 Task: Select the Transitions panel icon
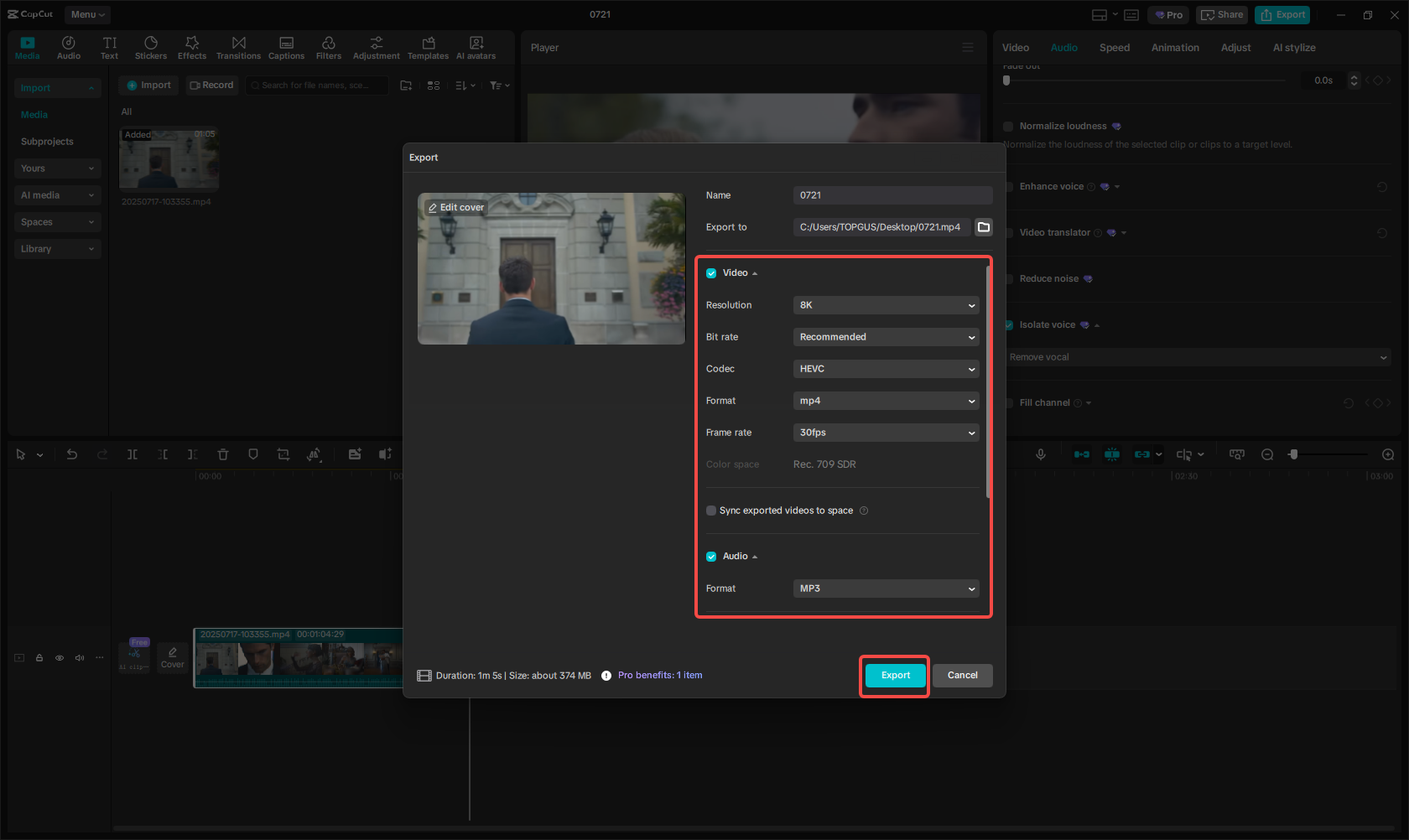pyautogui.click(x=238, y=47)
